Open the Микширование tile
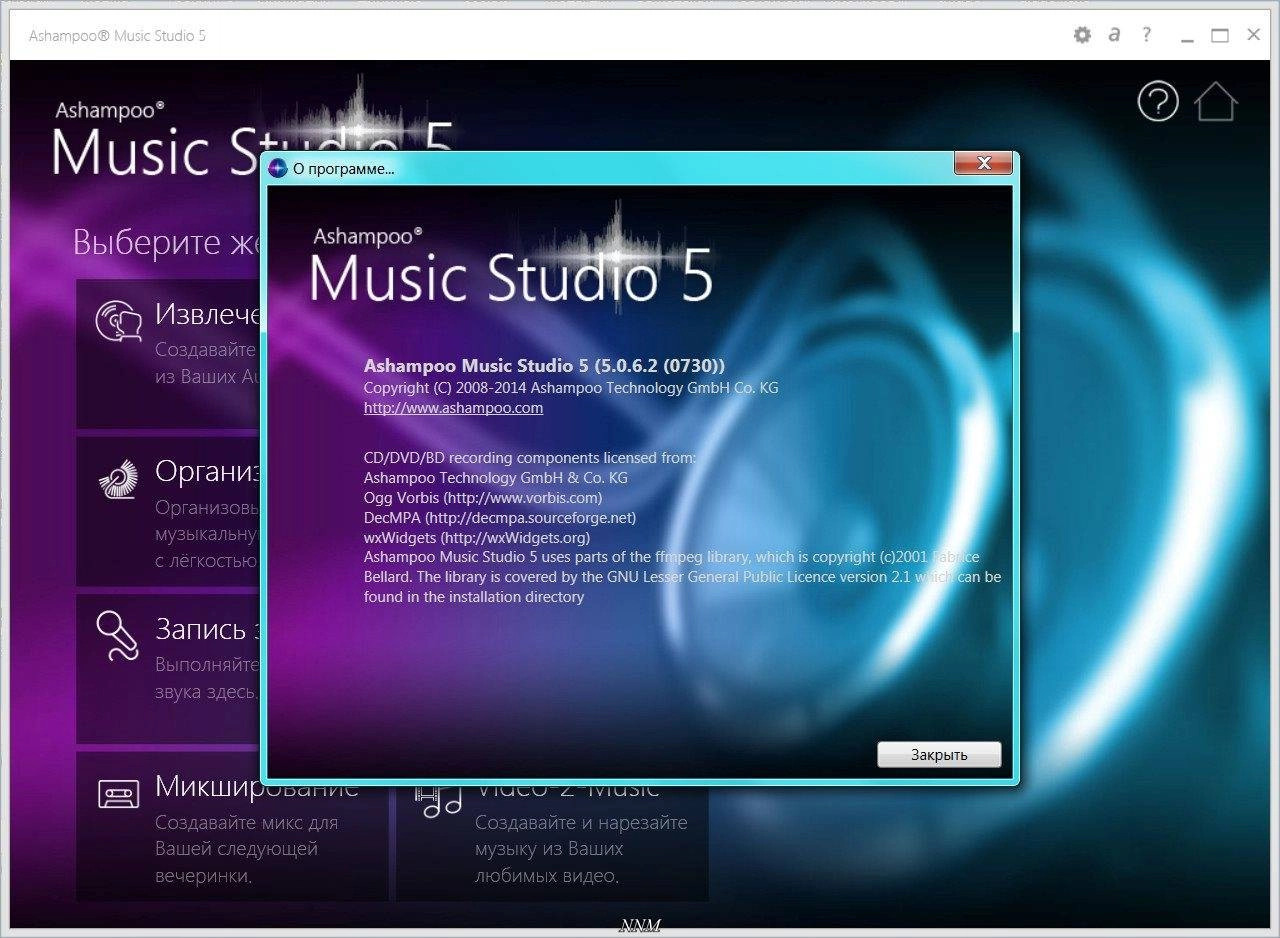This screenshot has width=1280, height=938. (232, 826)
